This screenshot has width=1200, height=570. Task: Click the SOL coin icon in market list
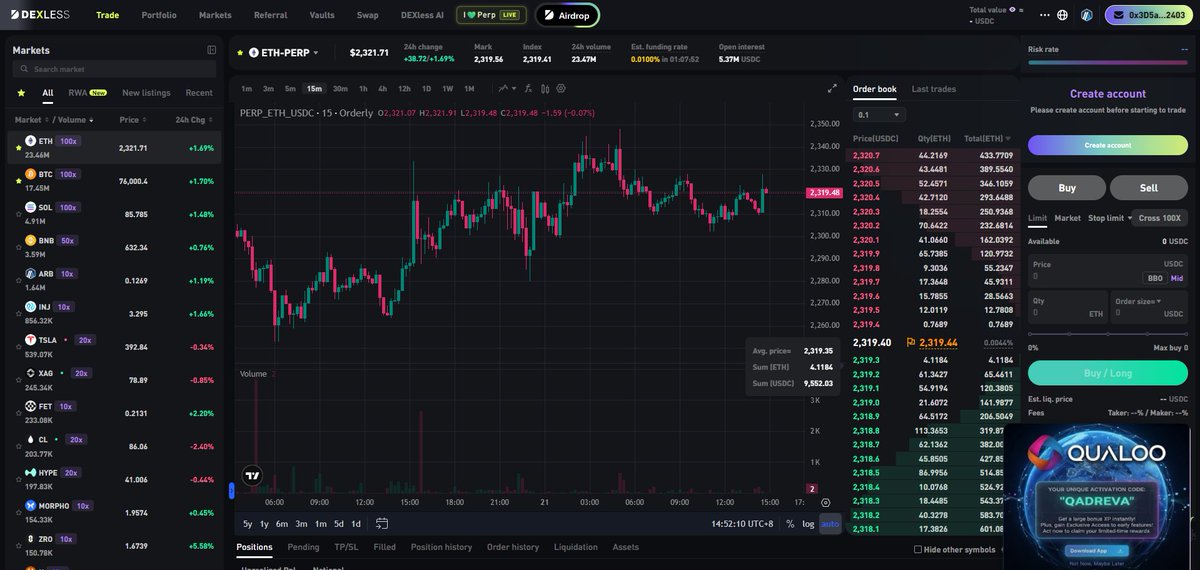[31, 207]
